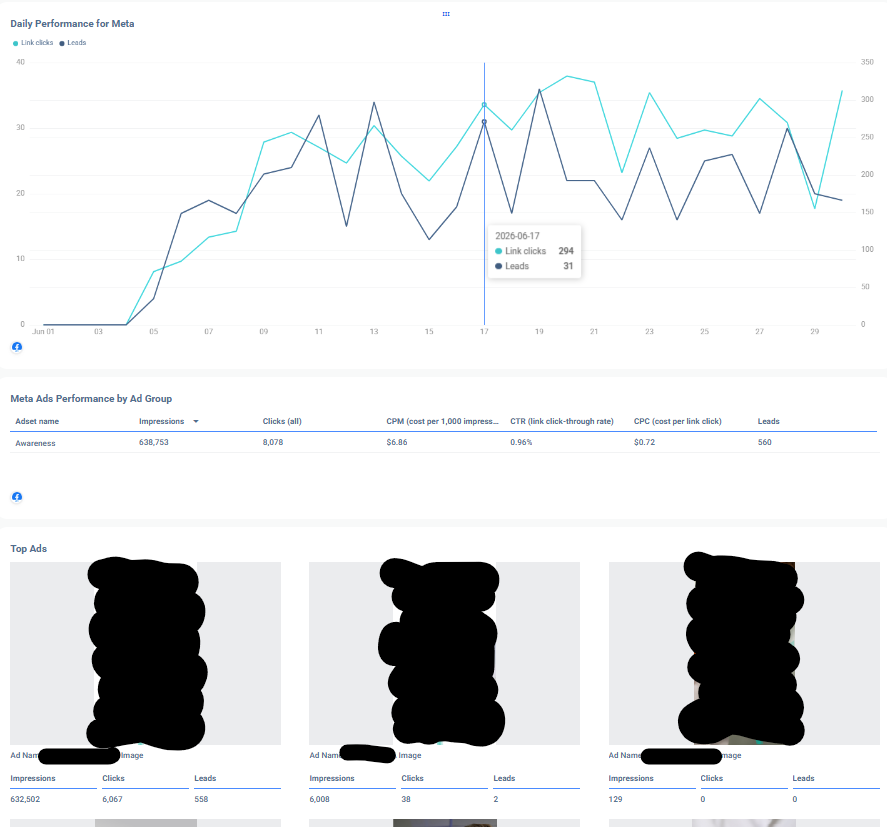Screen dimensions: 887x827
Task: Click the 0.96% CTR value
Action: (x=521, y=442)
